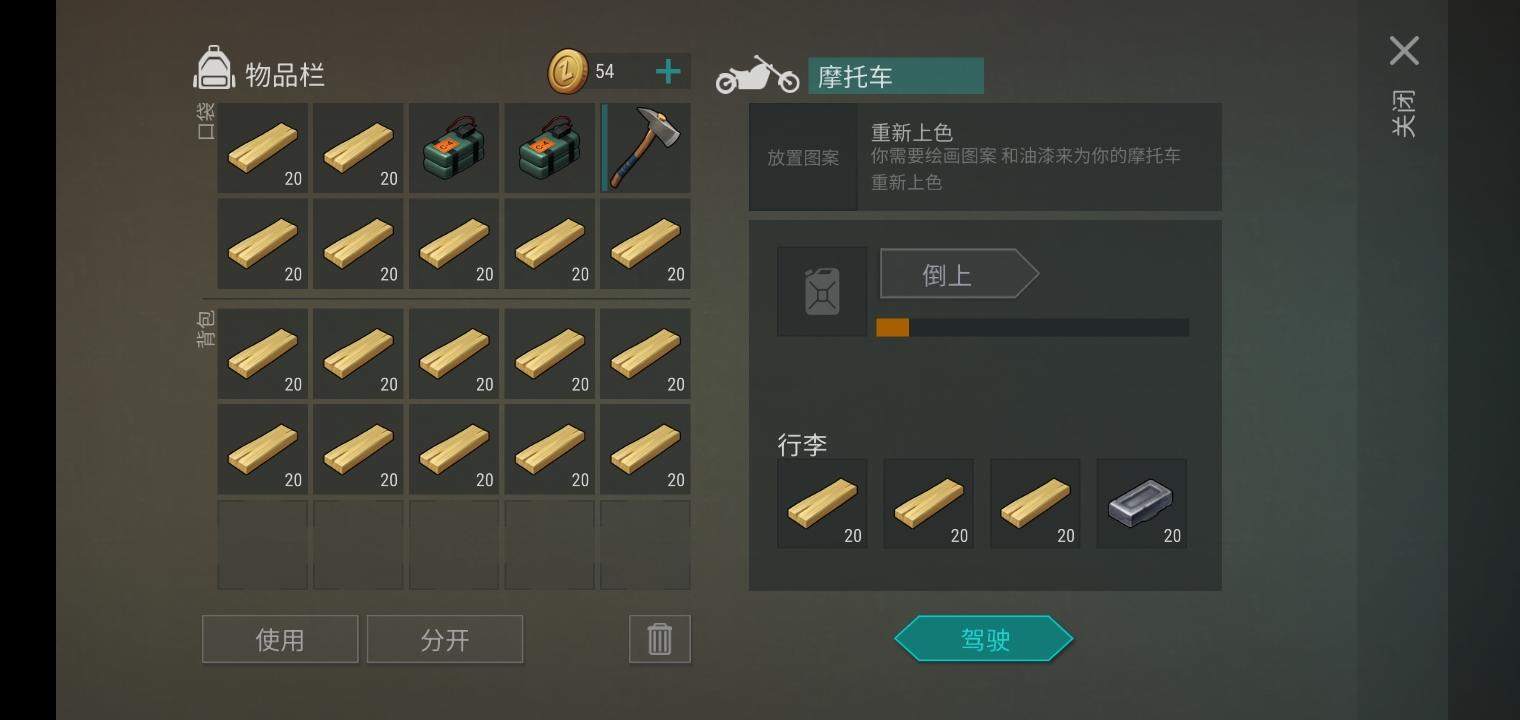
Task: Select the steel bar in luggage
Action: pyautogui.click(x=1141, y=504)
